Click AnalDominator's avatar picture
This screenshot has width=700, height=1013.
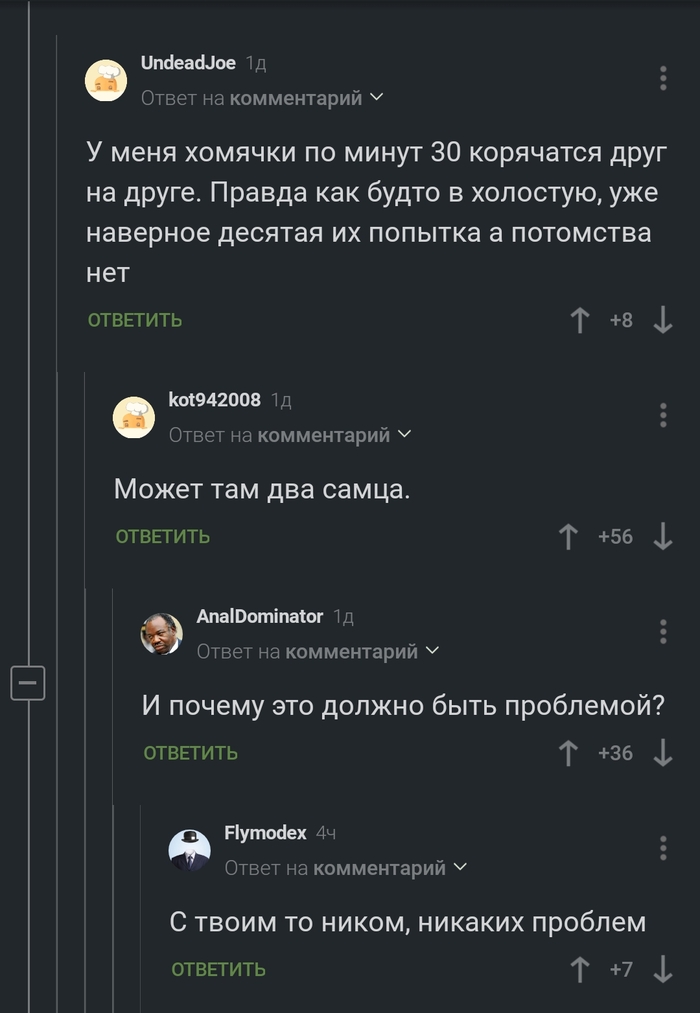[x=162, y=634]
